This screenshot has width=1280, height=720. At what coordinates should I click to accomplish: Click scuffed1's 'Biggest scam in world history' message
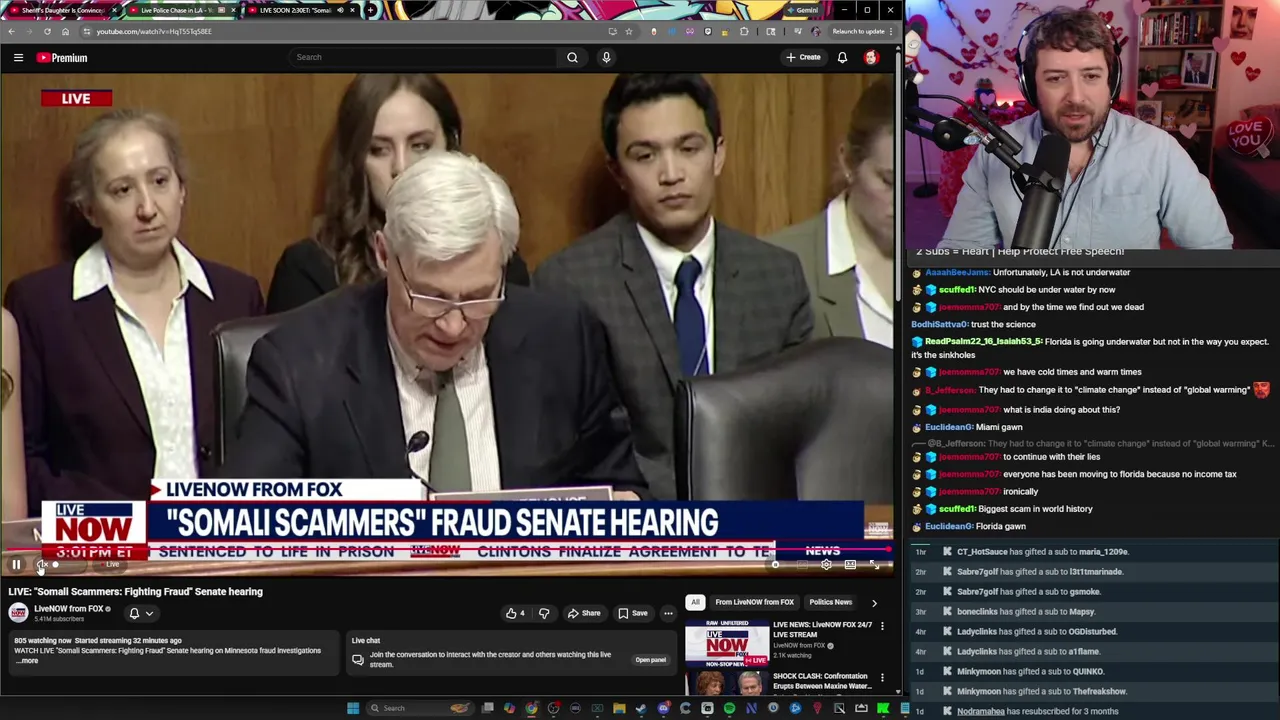click(1004, 509)
